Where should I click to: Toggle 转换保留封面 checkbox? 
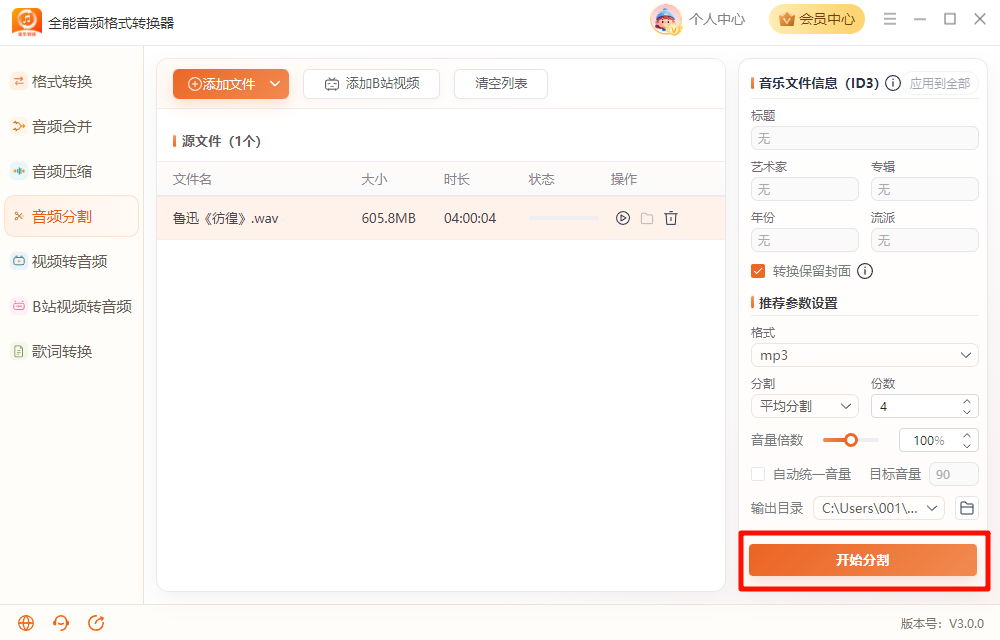(758, 271)
